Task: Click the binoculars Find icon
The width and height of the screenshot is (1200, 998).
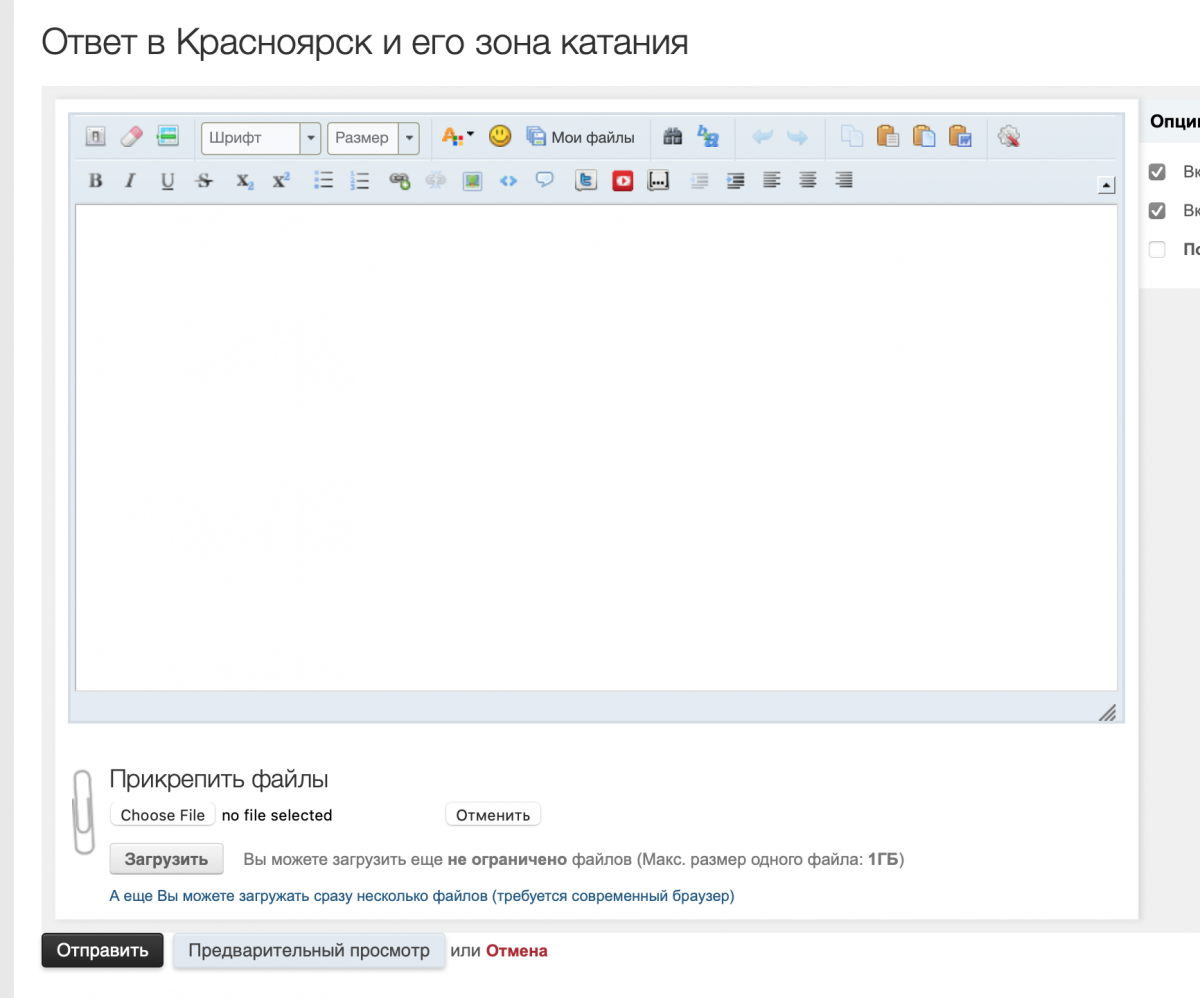Action: (672, 137)
